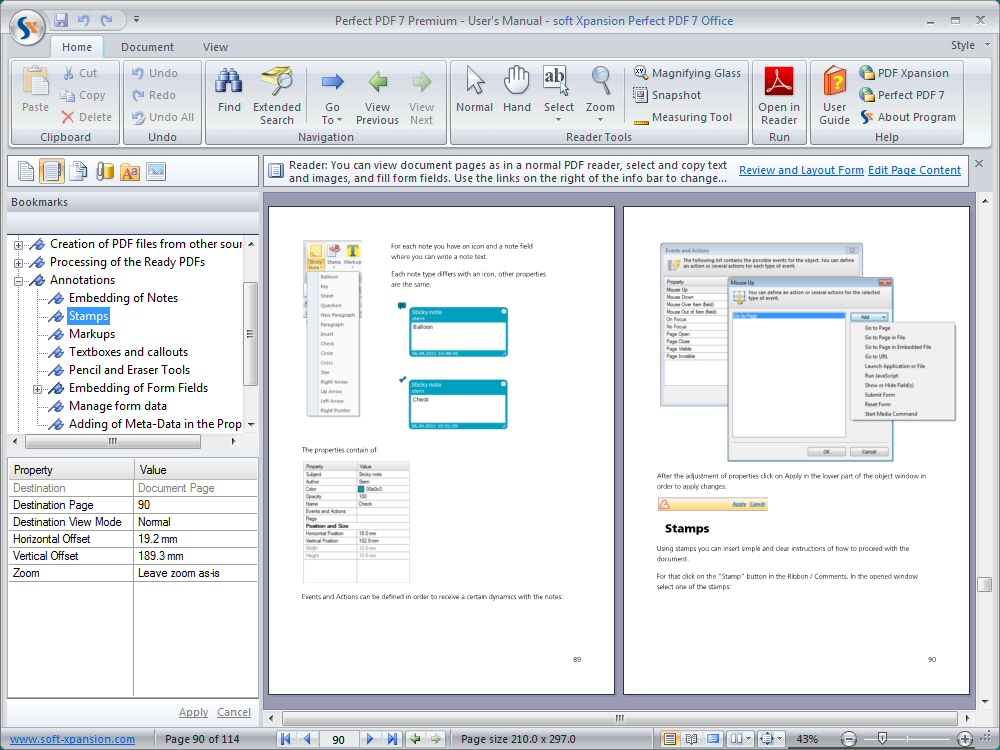Go to next page in status bar
1000x750 pixels.
click(x=370, y=739)
